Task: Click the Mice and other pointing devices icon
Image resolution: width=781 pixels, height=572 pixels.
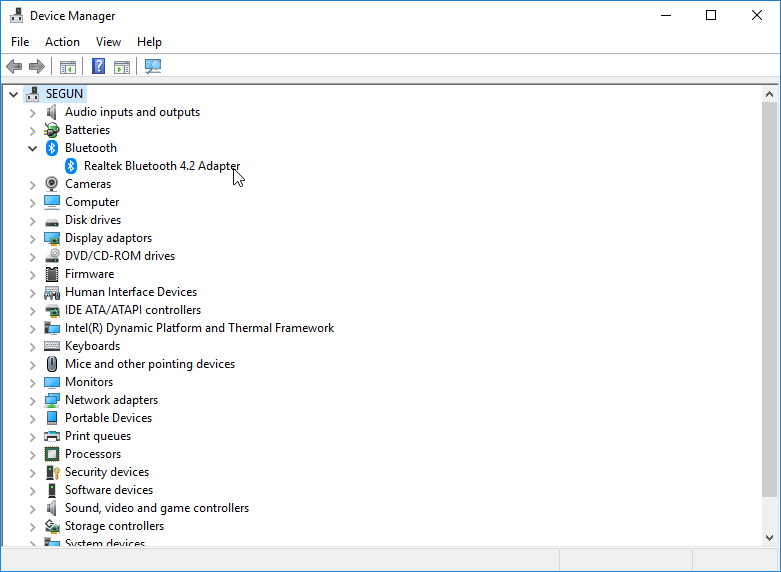Action: click(x=52, y=364)
